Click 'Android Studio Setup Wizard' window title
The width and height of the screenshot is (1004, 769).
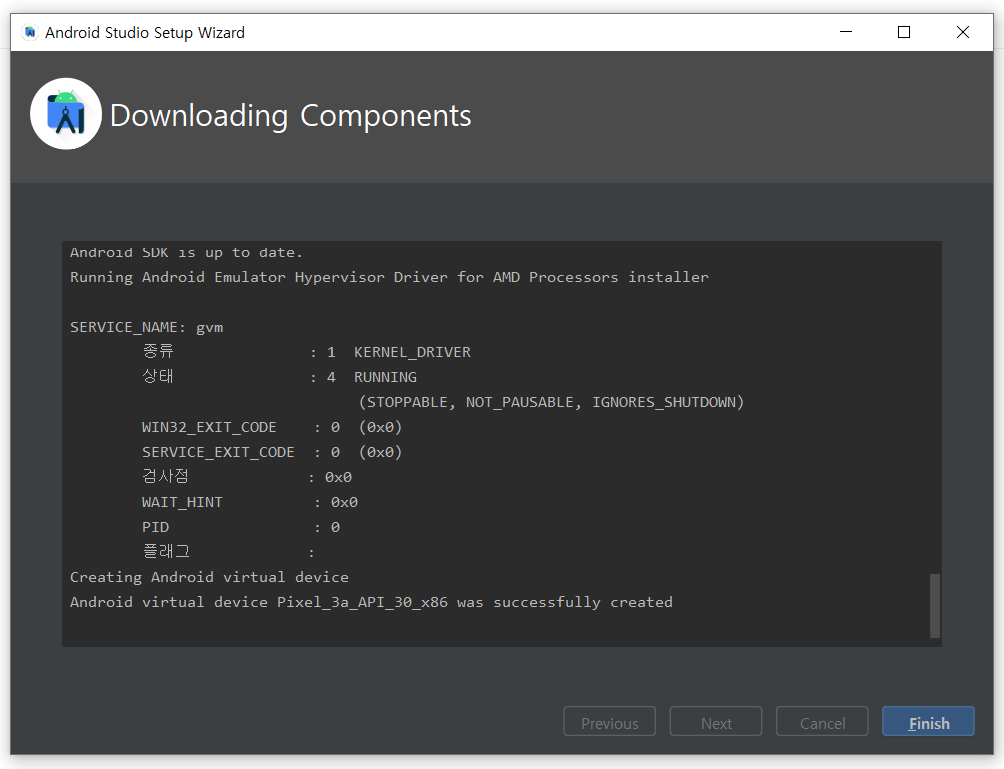145,33
